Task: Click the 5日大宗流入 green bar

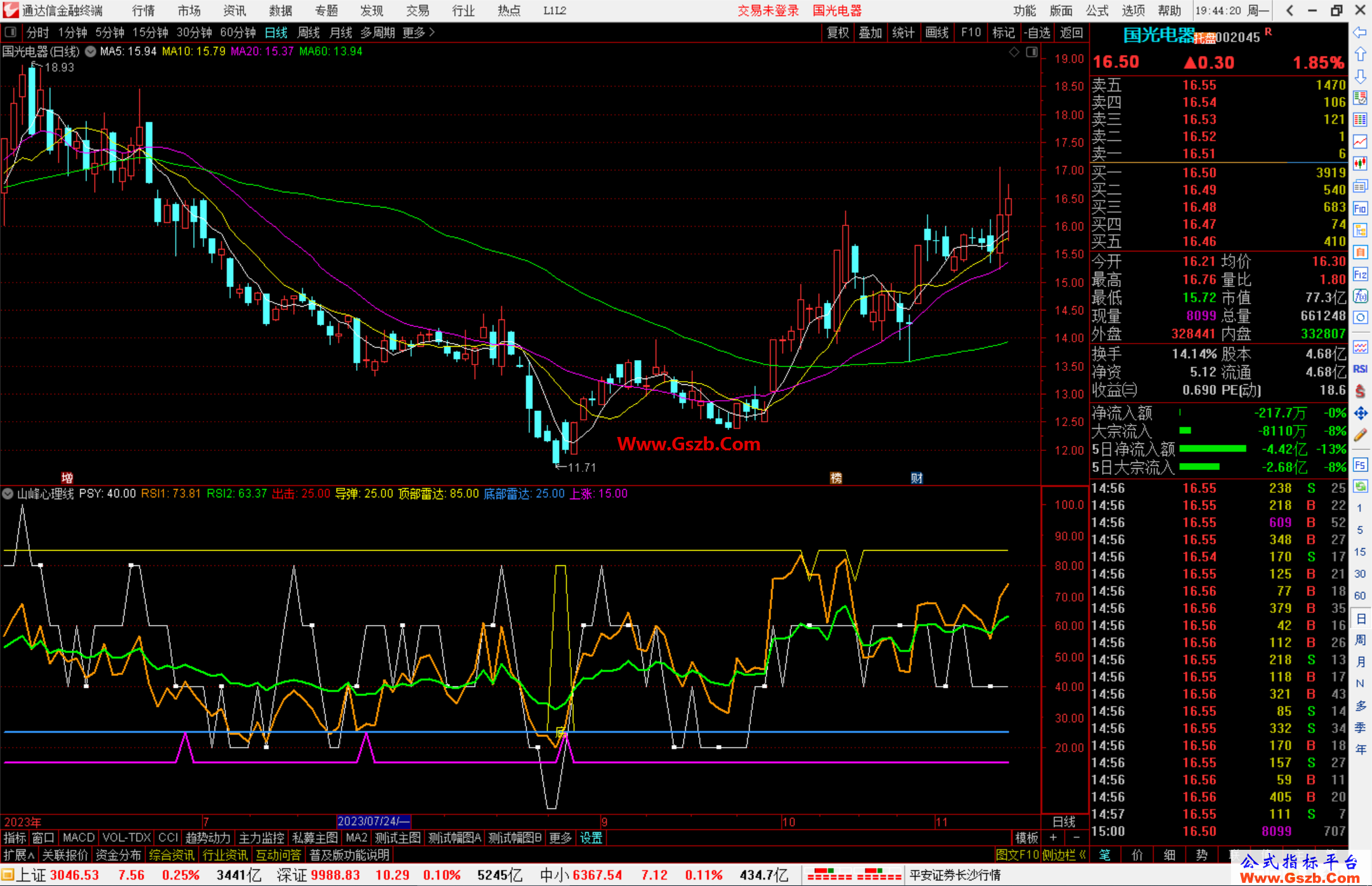Action: (1199, 467)
